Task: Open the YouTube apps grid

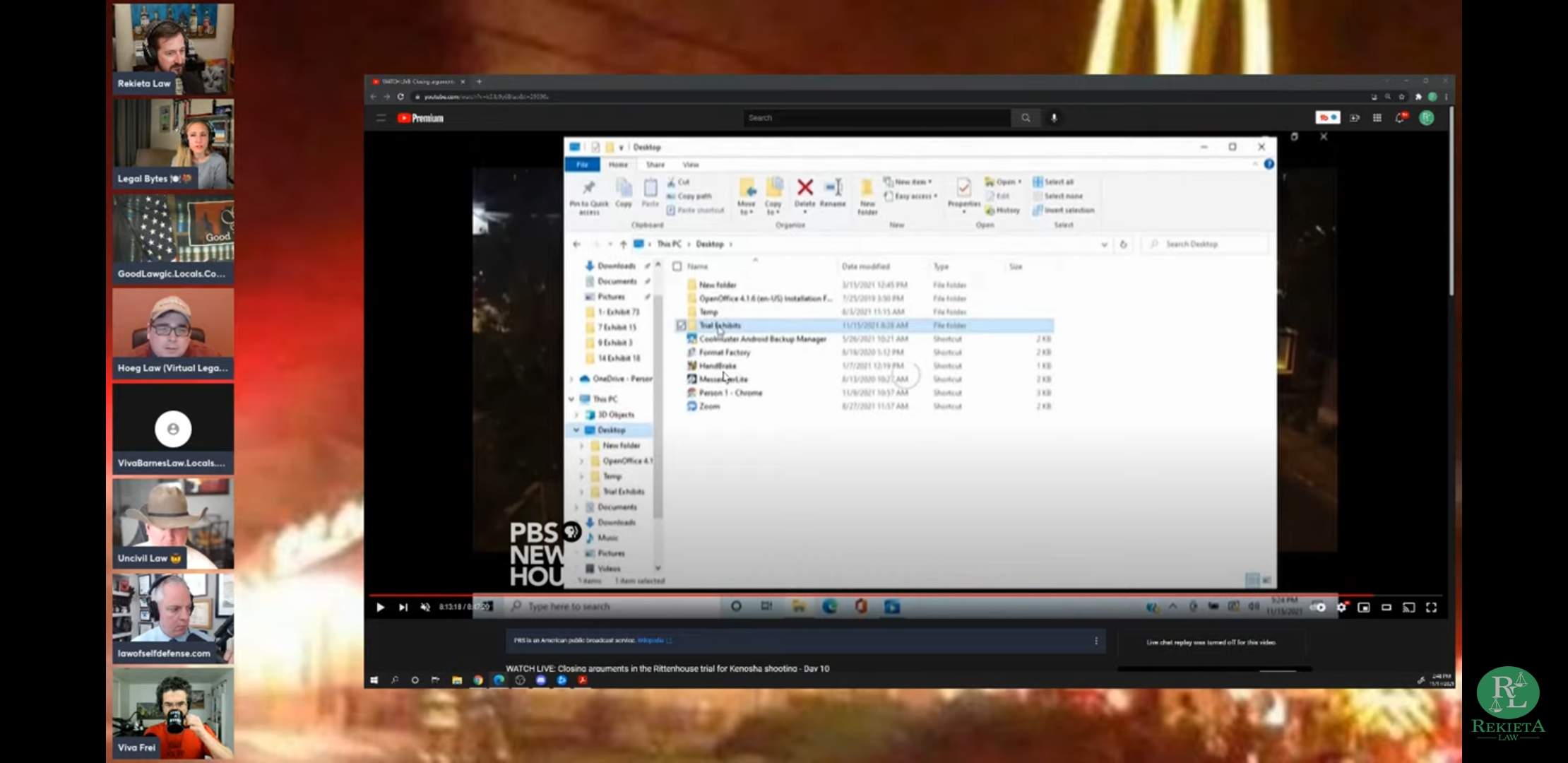Action: (1377, 118)
